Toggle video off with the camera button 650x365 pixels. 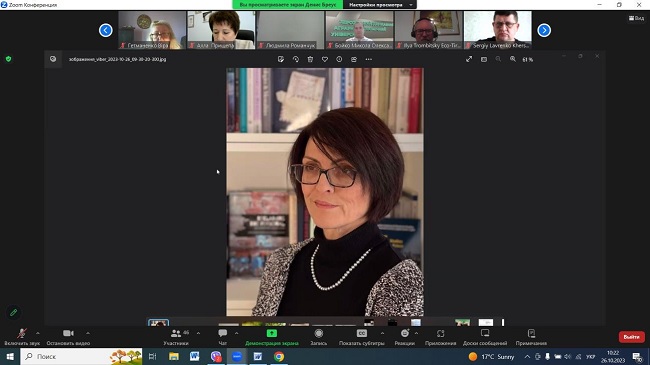point(68,333)
